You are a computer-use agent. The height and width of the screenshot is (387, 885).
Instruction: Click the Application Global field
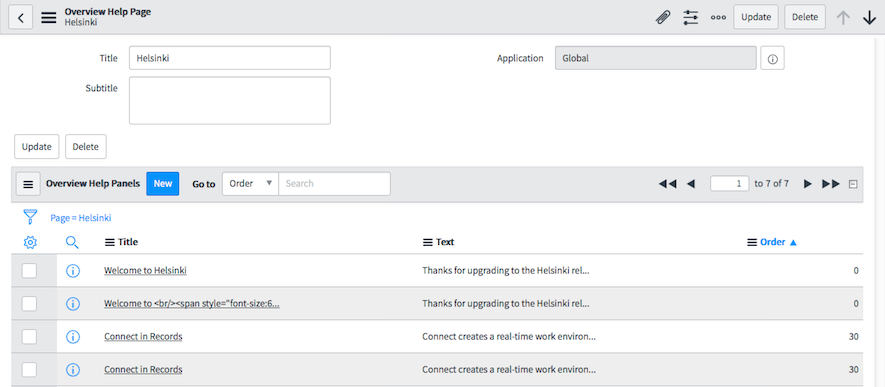656,58
